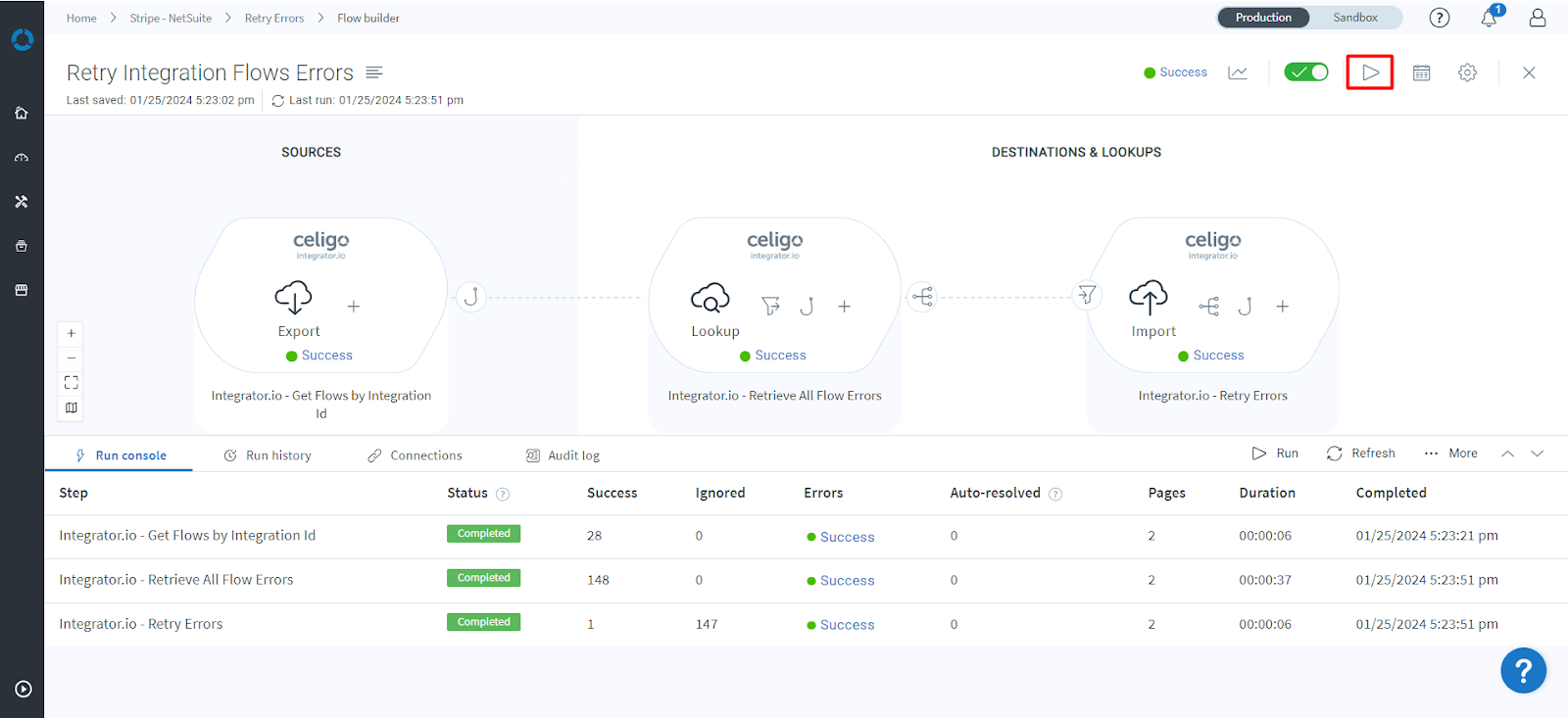The width and height of the screenshot is (1568, 718).
Task: Open Retry Errors breadcrumb
Action: coord(274,18)
